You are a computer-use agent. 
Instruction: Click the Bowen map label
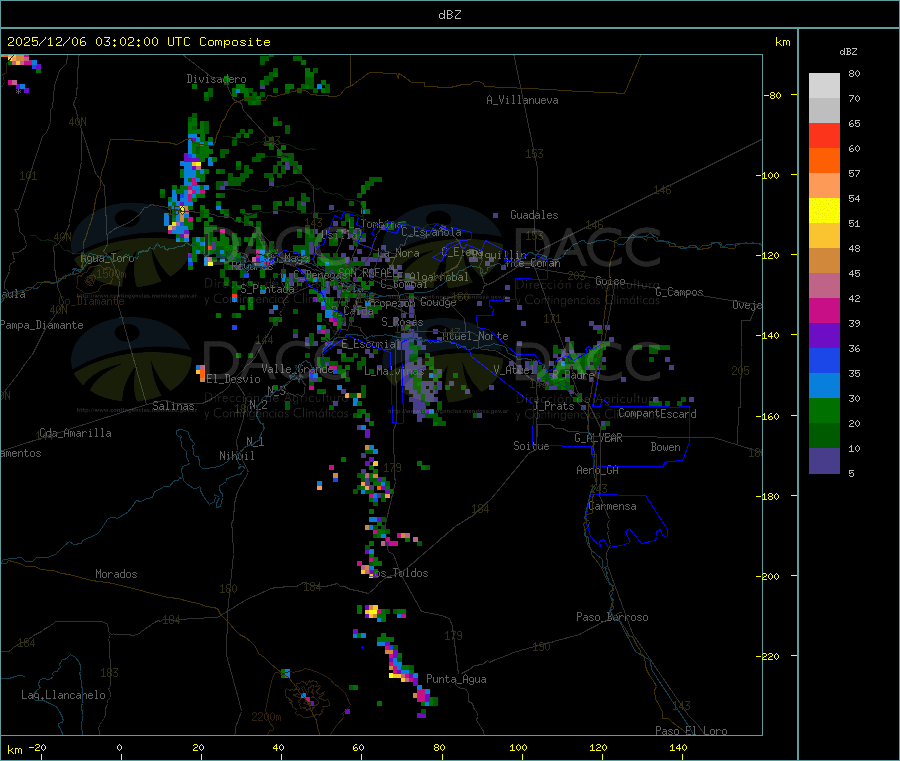665,447
